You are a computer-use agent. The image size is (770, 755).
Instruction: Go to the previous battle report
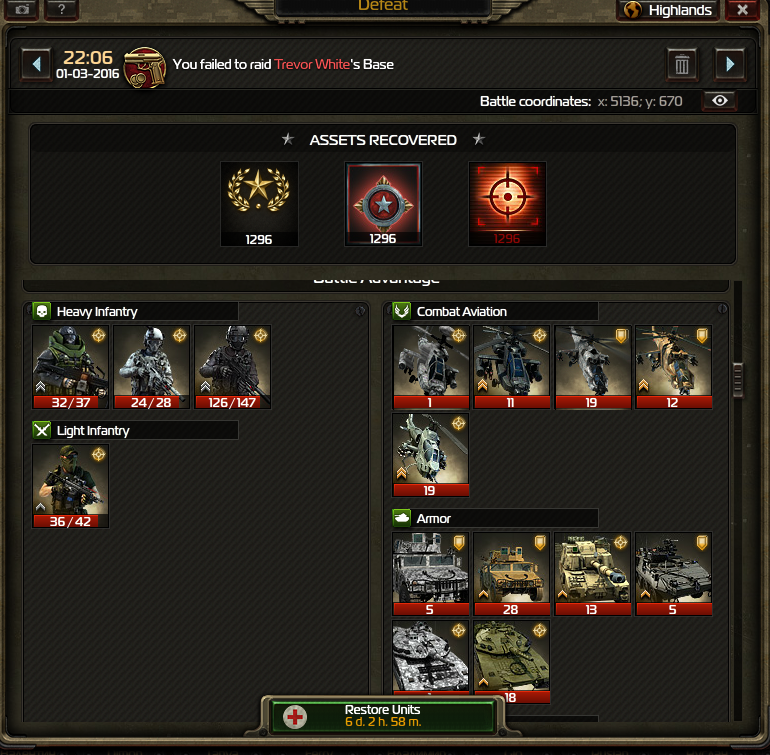[x=36, y=64]
